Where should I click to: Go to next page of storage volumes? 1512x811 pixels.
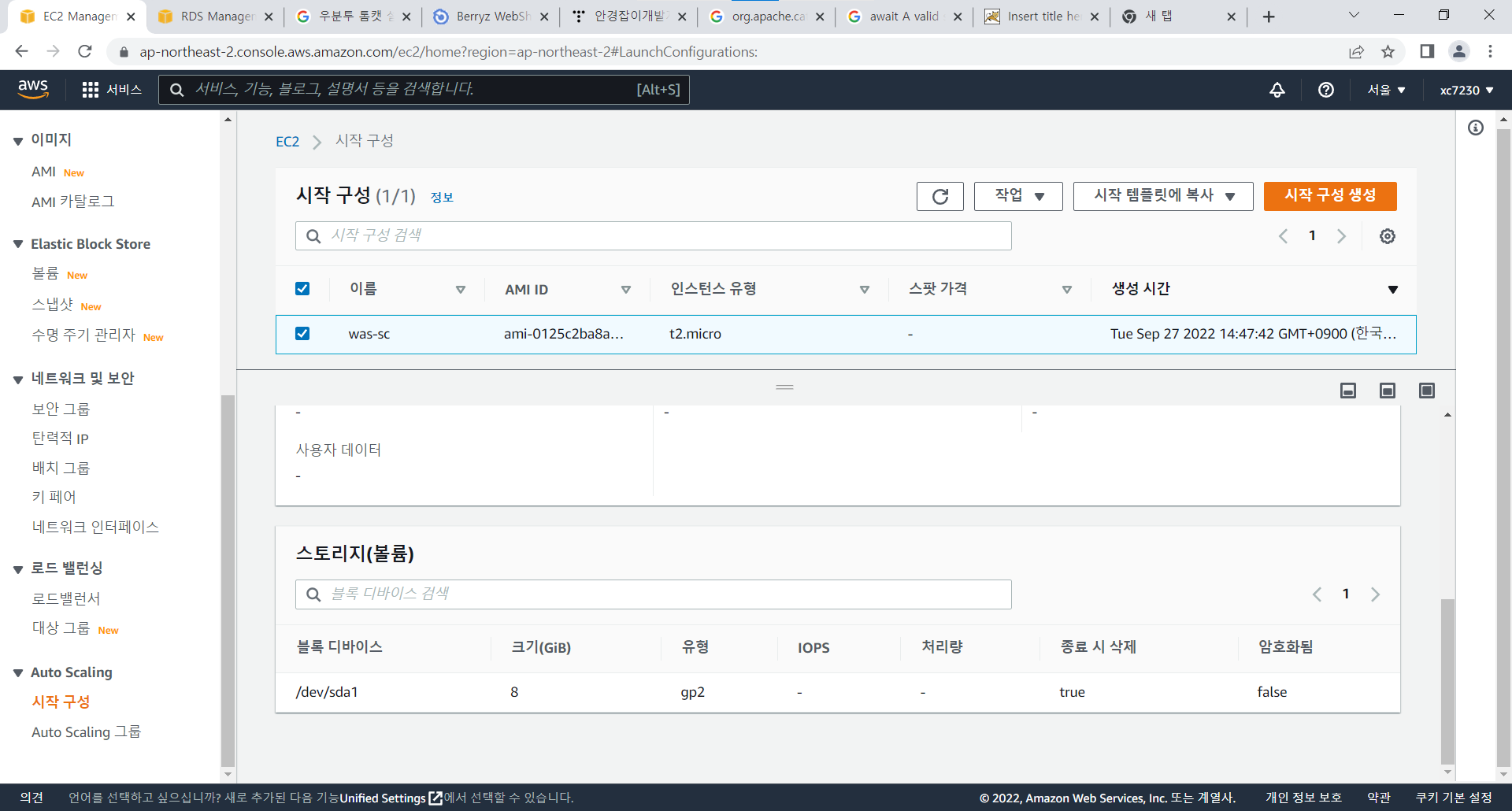[1376, 594]
